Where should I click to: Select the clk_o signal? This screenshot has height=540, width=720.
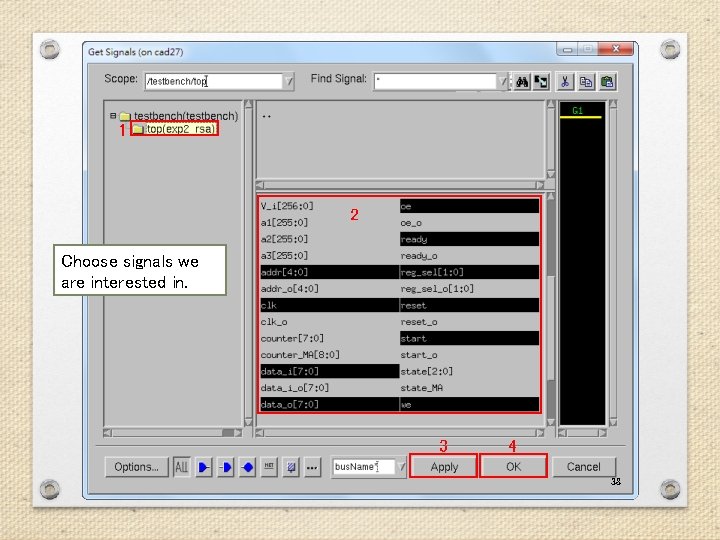[330, 322]
